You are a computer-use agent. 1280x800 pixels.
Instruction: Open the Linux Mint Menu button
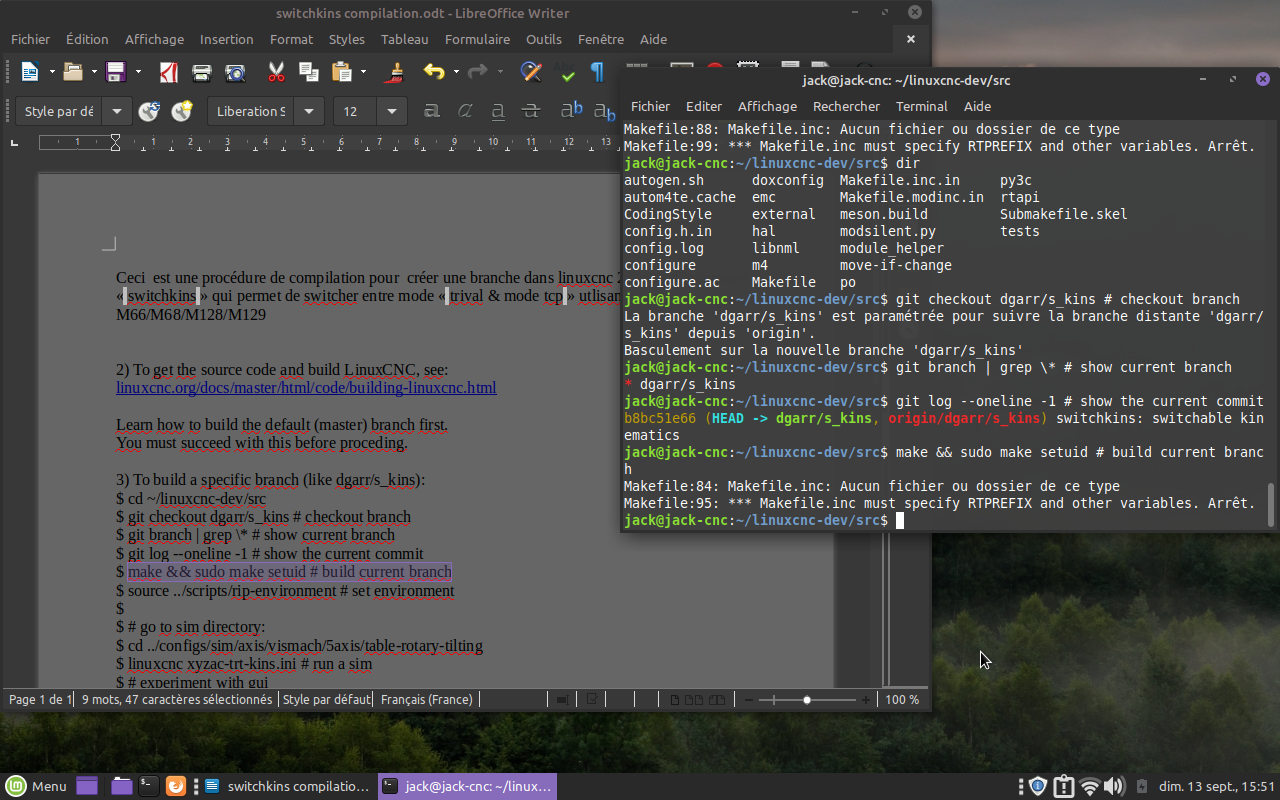click(x=36, y=786)
